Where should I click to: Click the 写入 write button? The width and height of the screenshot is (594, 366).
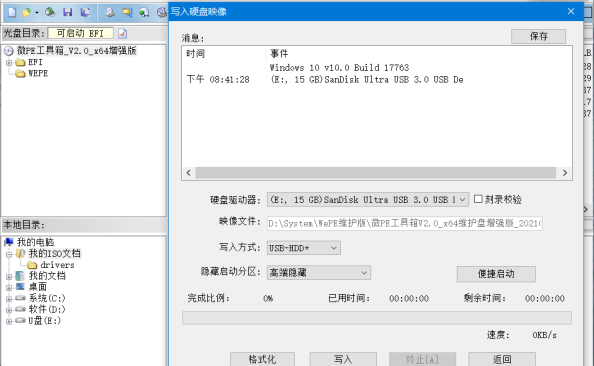tap(343, 359)
